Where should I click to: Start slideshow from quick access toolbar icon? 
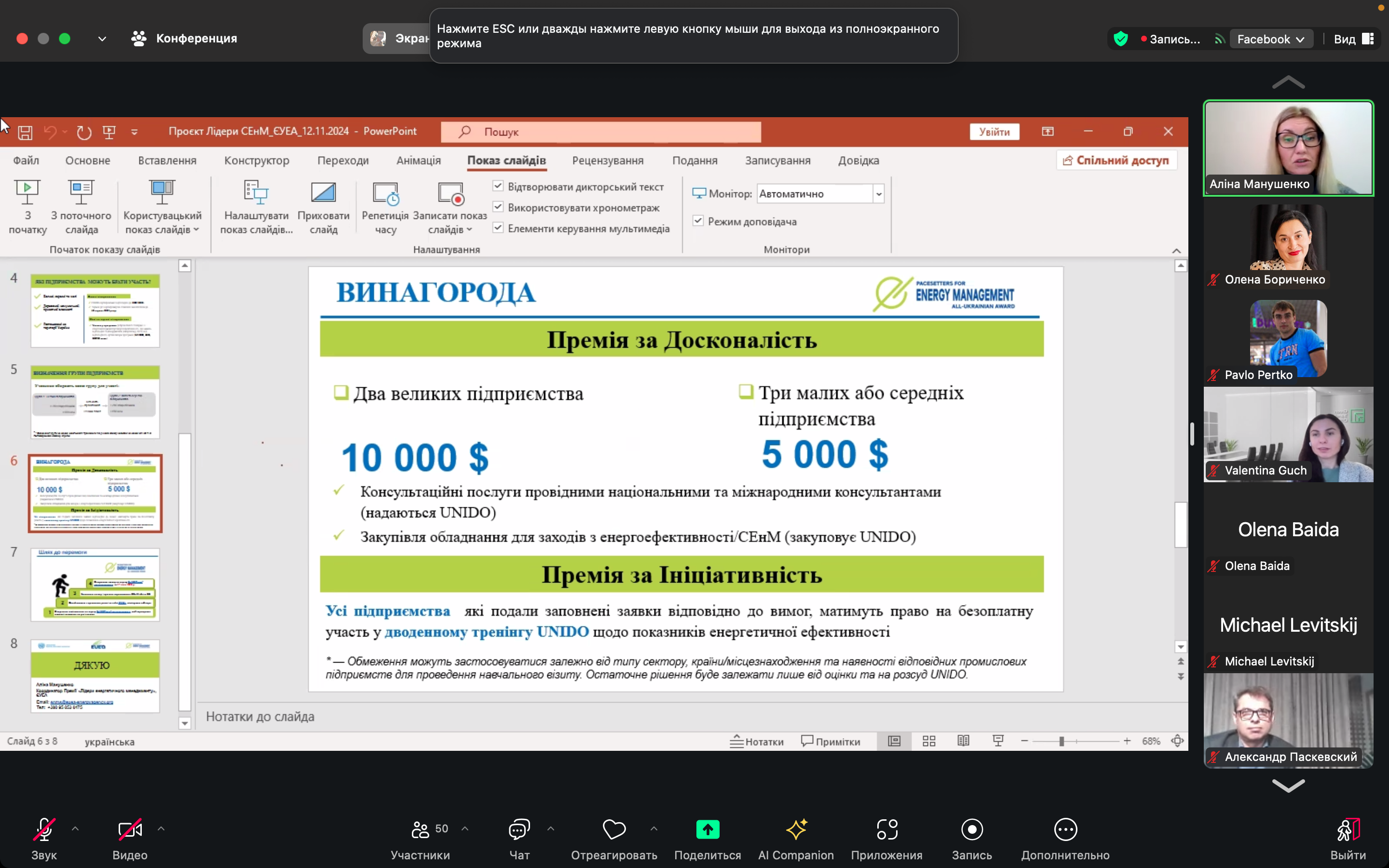point(109,133)
